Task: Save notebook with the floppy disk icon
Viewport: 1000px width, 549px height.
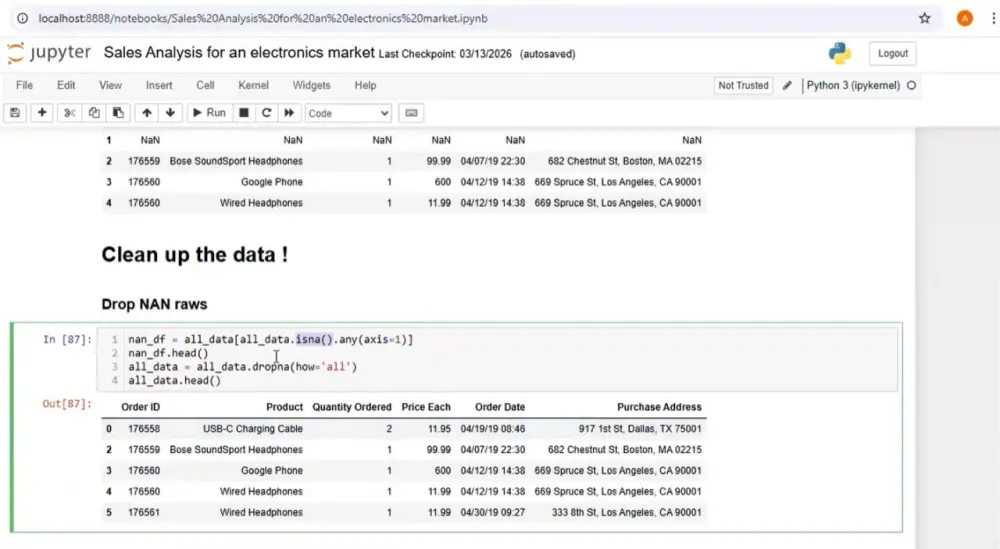Action: [x=15, y=113]
